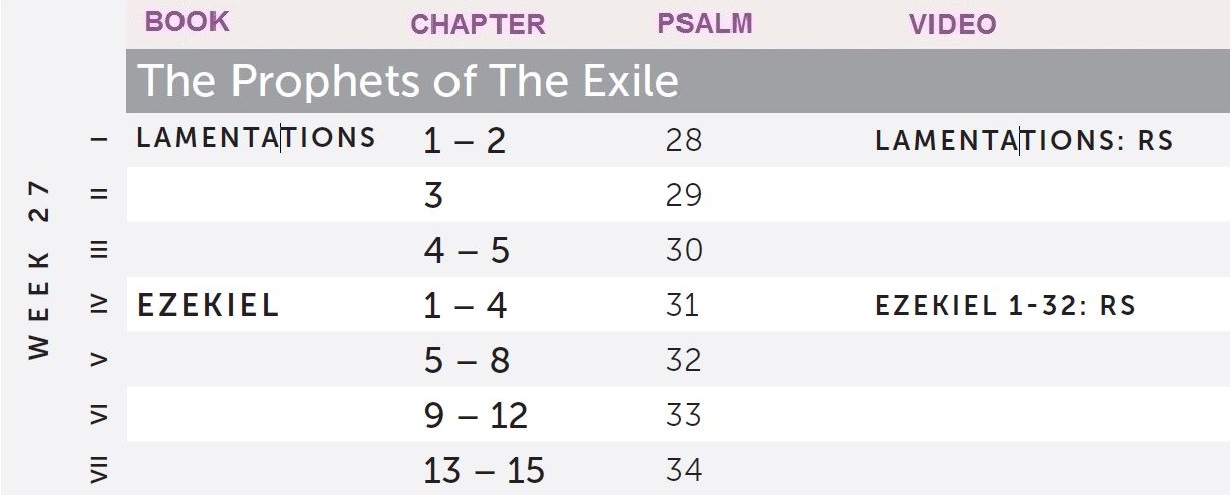Click the WEEK 27 vertical label

(40, 270)
